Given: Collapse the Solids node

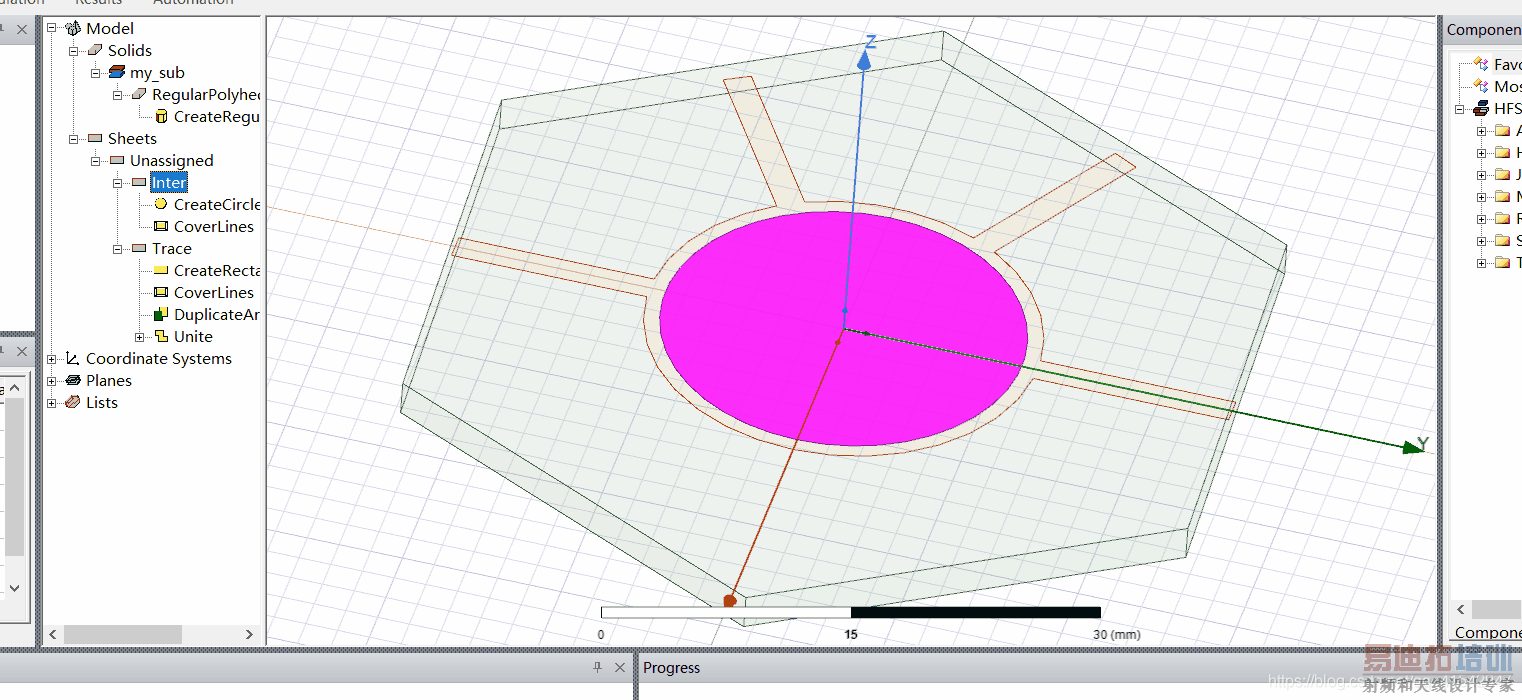Looking at the screenshot, I should click(74, 50).
